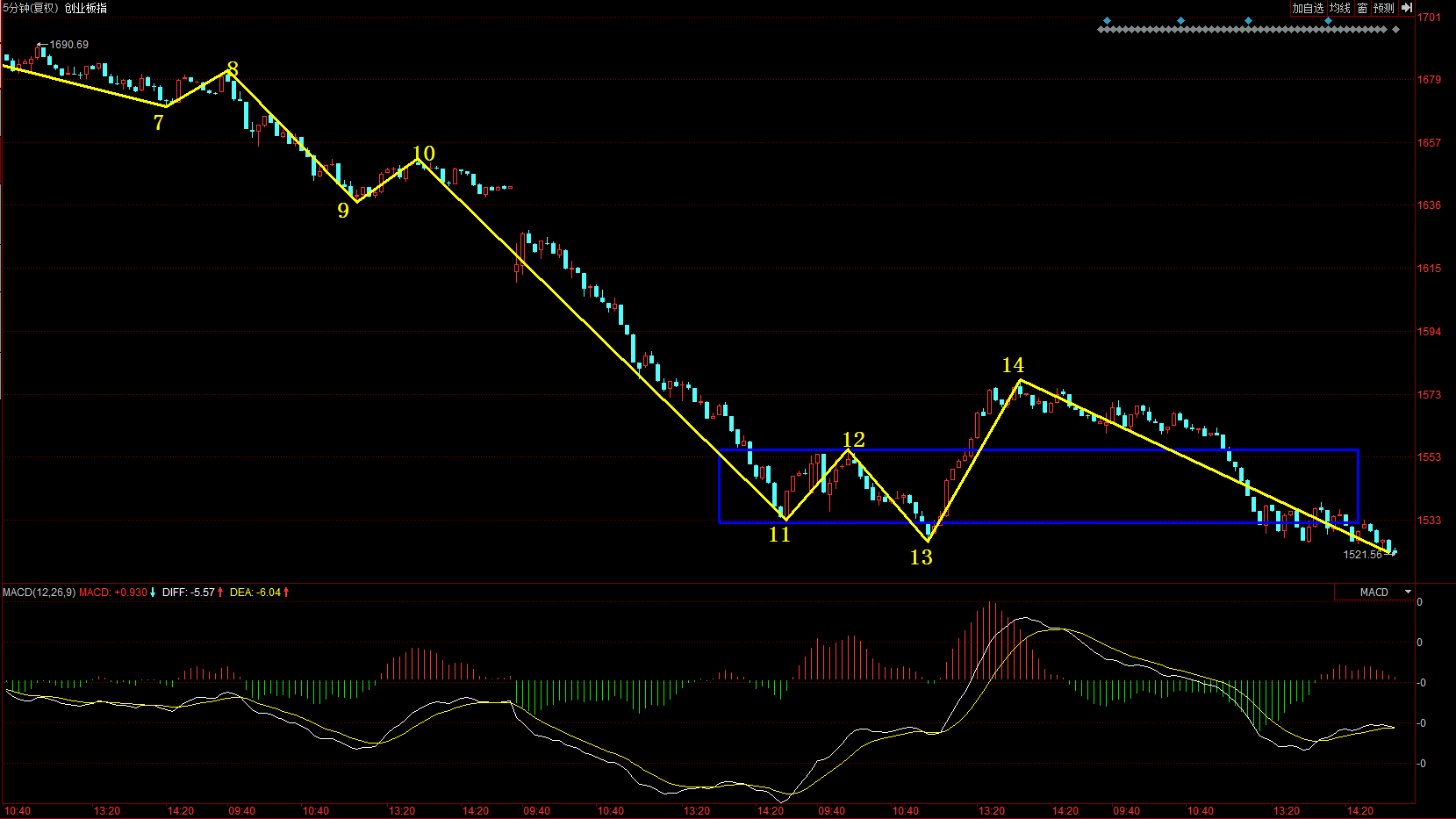
Task: Click the 1533 price axis label
Action: 1429,521
